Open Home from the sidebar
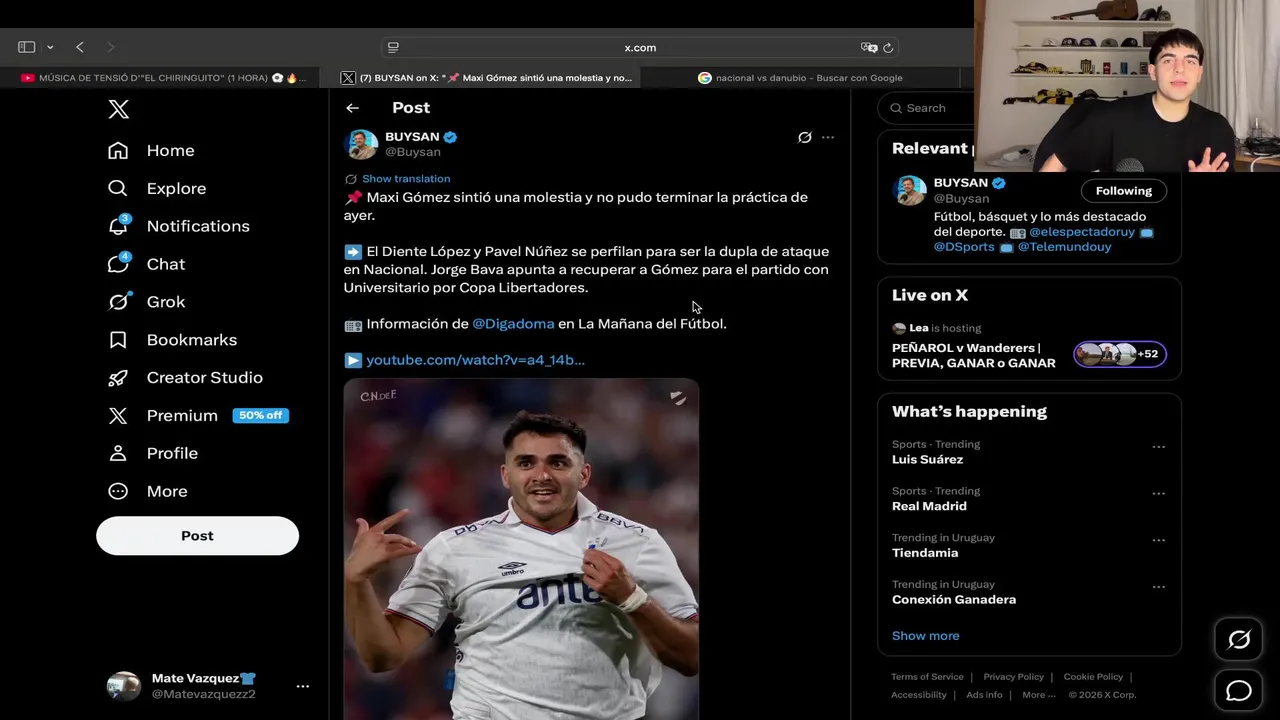 click(x=151, y=150)
